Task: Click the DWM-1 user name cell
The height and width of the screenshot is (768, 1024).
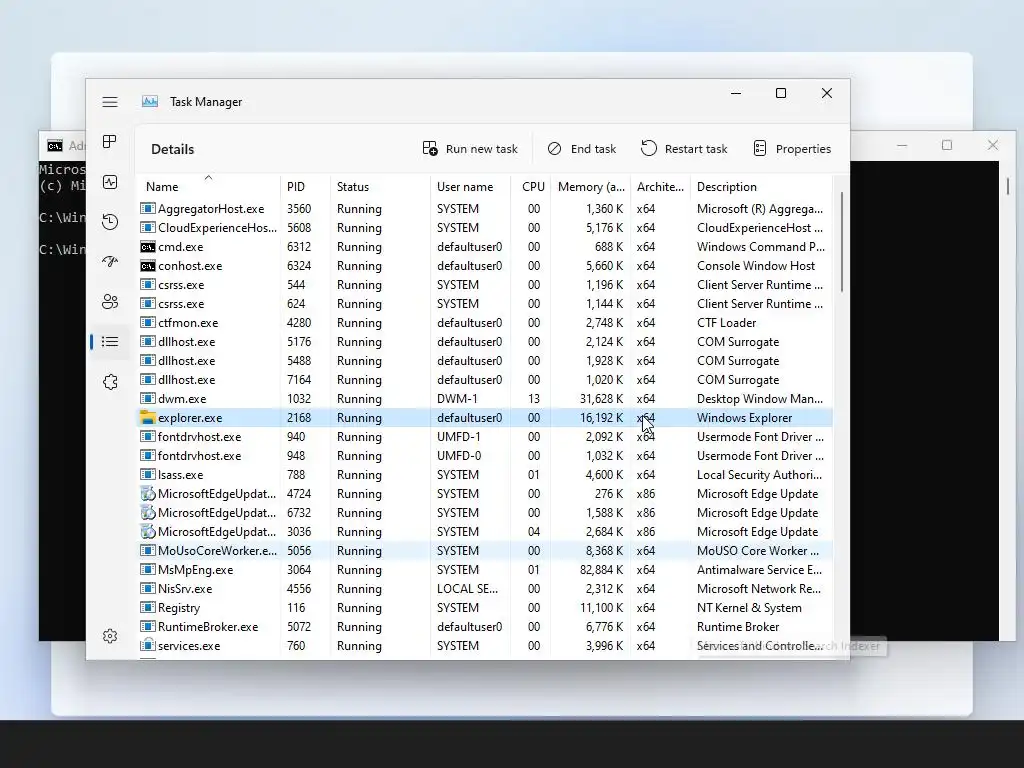Action: (x=457, y=398)
